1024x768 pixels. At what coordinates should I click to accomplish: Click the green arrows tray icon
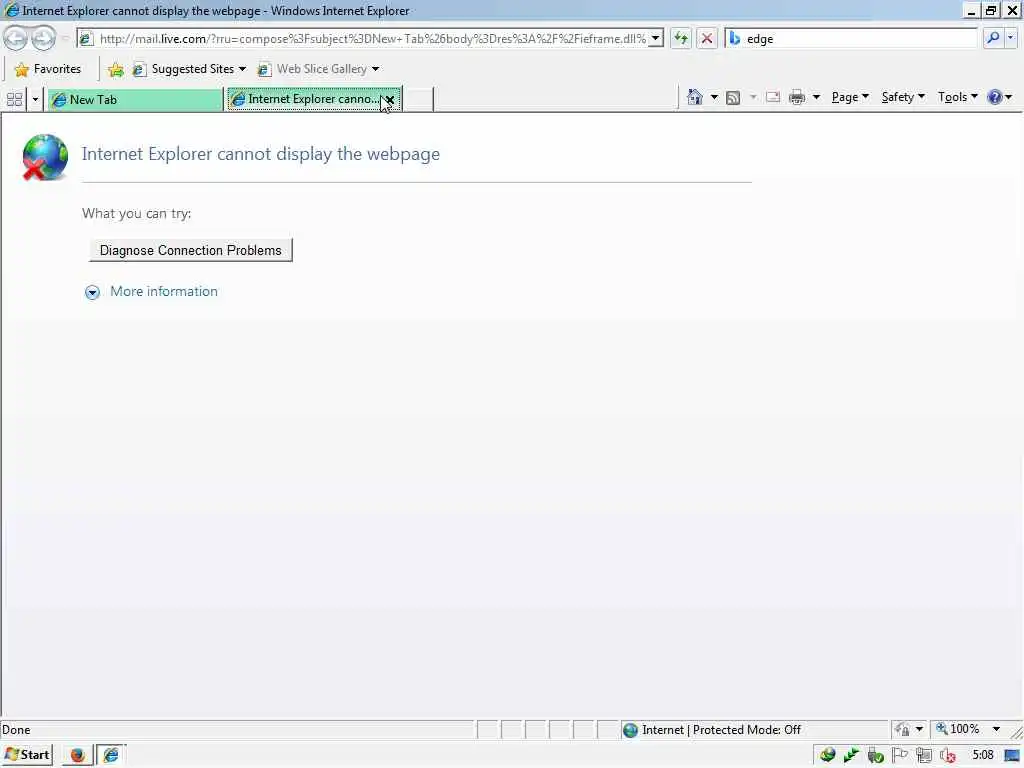pyautogui.click(x=851, y=755)
